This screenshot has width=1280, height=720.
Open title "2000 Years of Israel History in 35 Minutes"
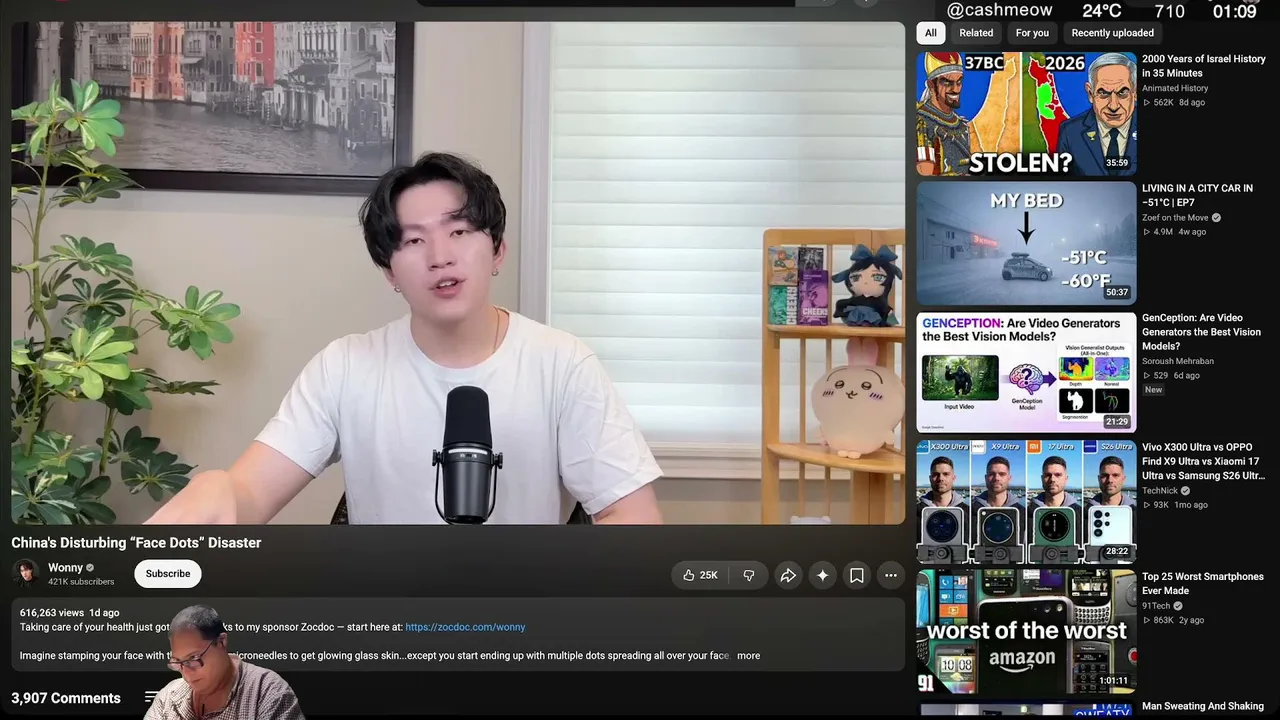(1204, 66)
